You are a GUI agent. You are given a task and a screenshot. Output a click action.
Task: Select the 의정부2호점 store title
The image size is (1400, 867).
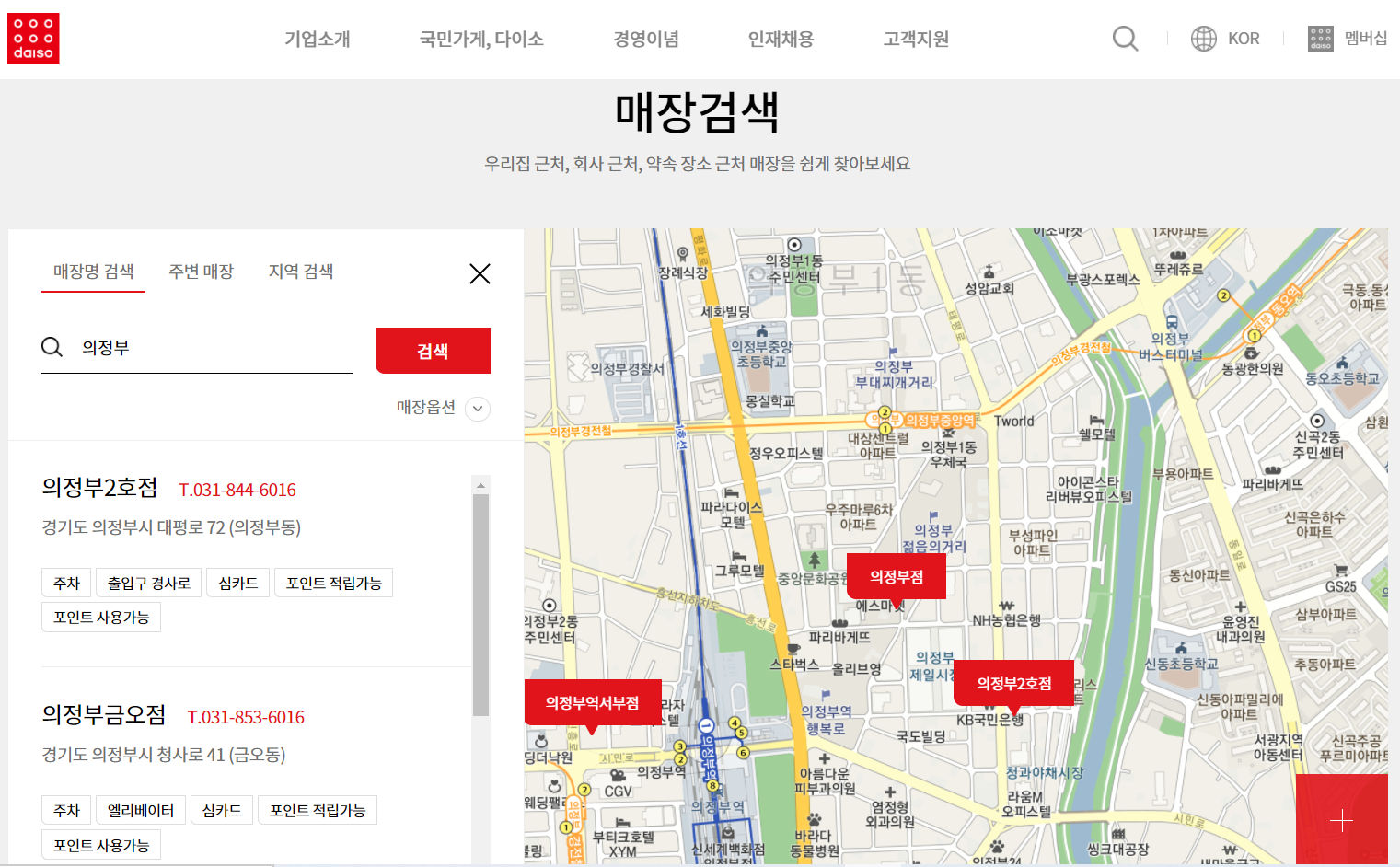(99, 487)
